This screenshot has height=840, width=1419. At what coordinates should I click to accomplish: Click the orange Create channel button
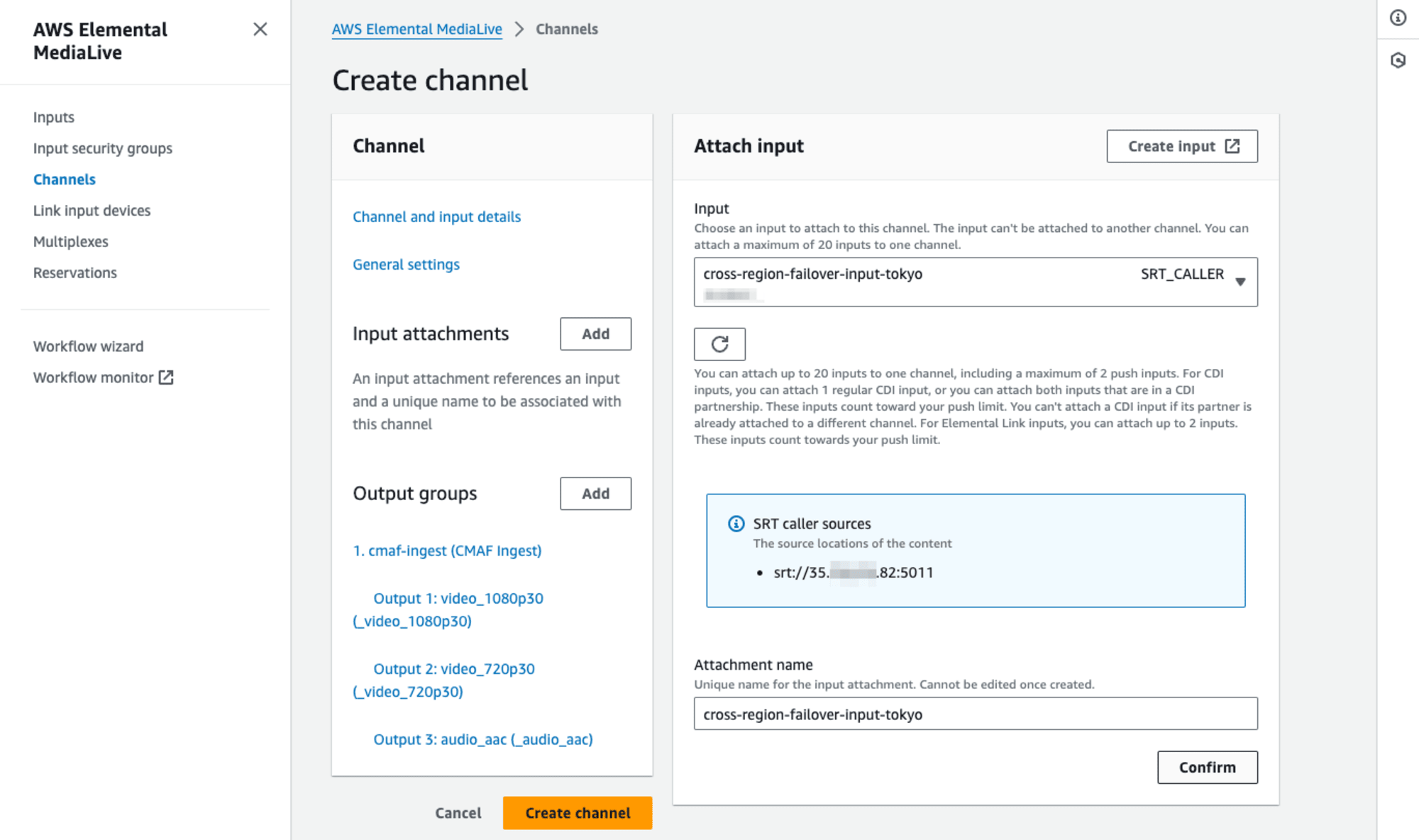578,813
